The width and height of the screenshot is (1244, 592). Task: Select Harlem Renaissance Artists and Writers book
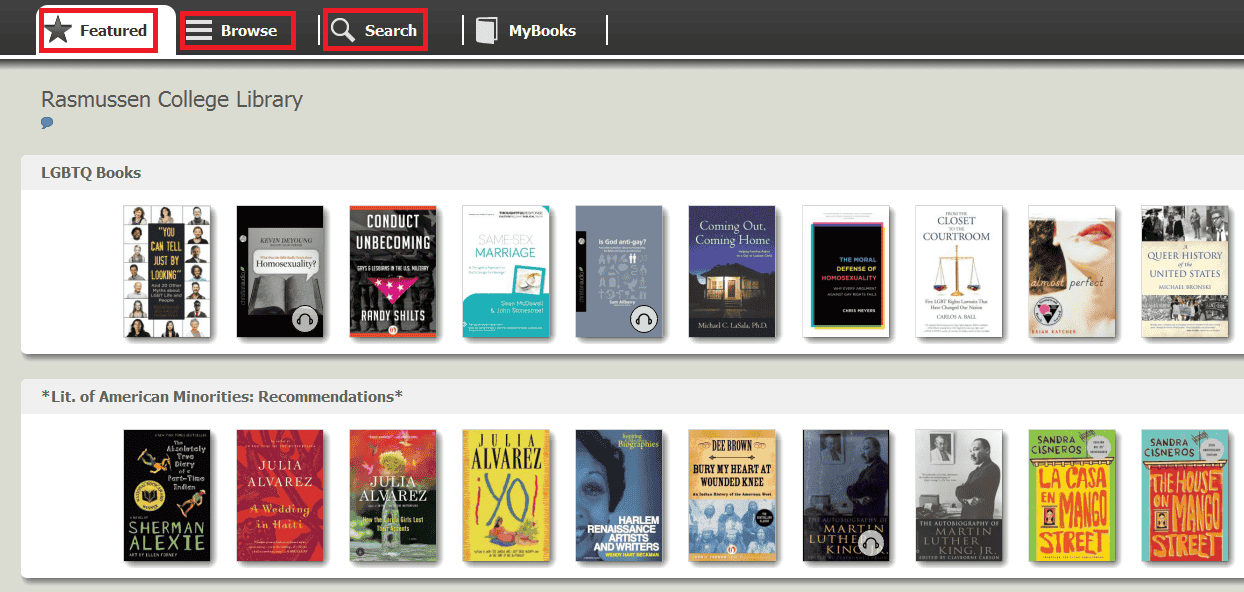[x=619, y=496]
